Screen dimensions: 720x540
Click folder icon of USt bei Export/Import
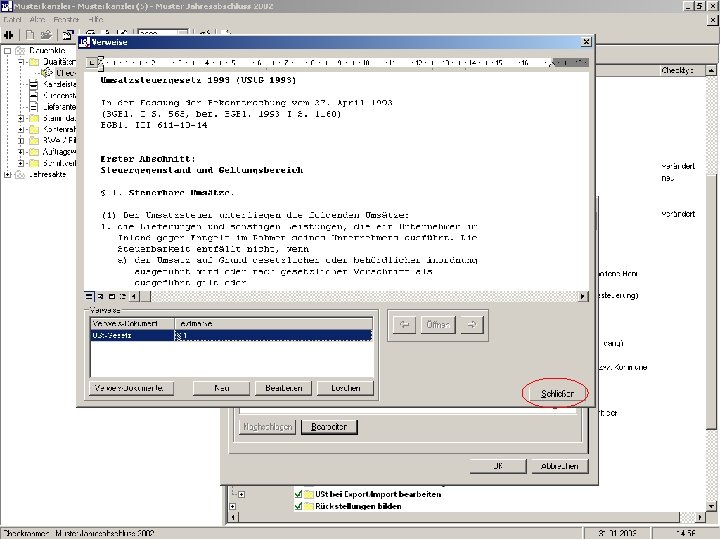point(308,494)
